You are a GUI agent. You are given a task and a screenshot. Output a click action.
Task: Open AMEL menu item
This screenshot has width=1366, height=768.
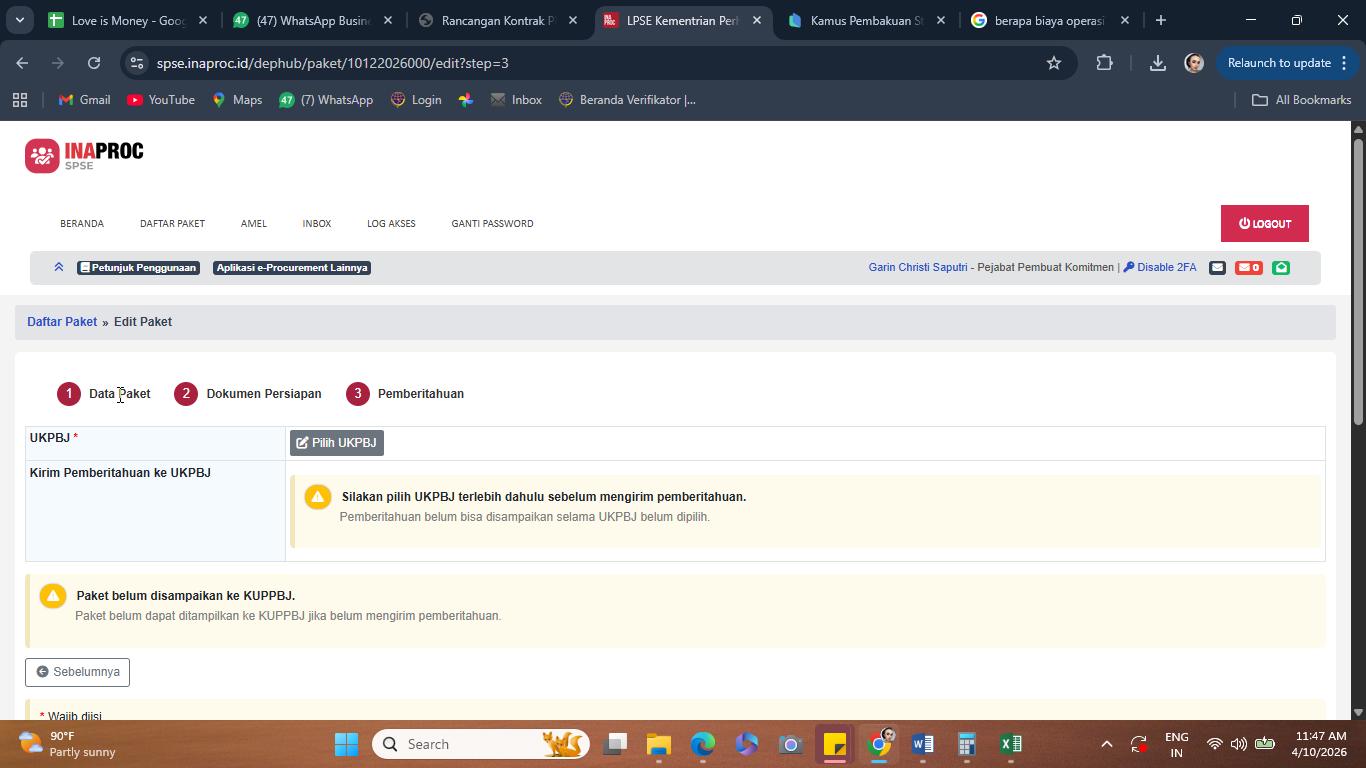[254, 224]
